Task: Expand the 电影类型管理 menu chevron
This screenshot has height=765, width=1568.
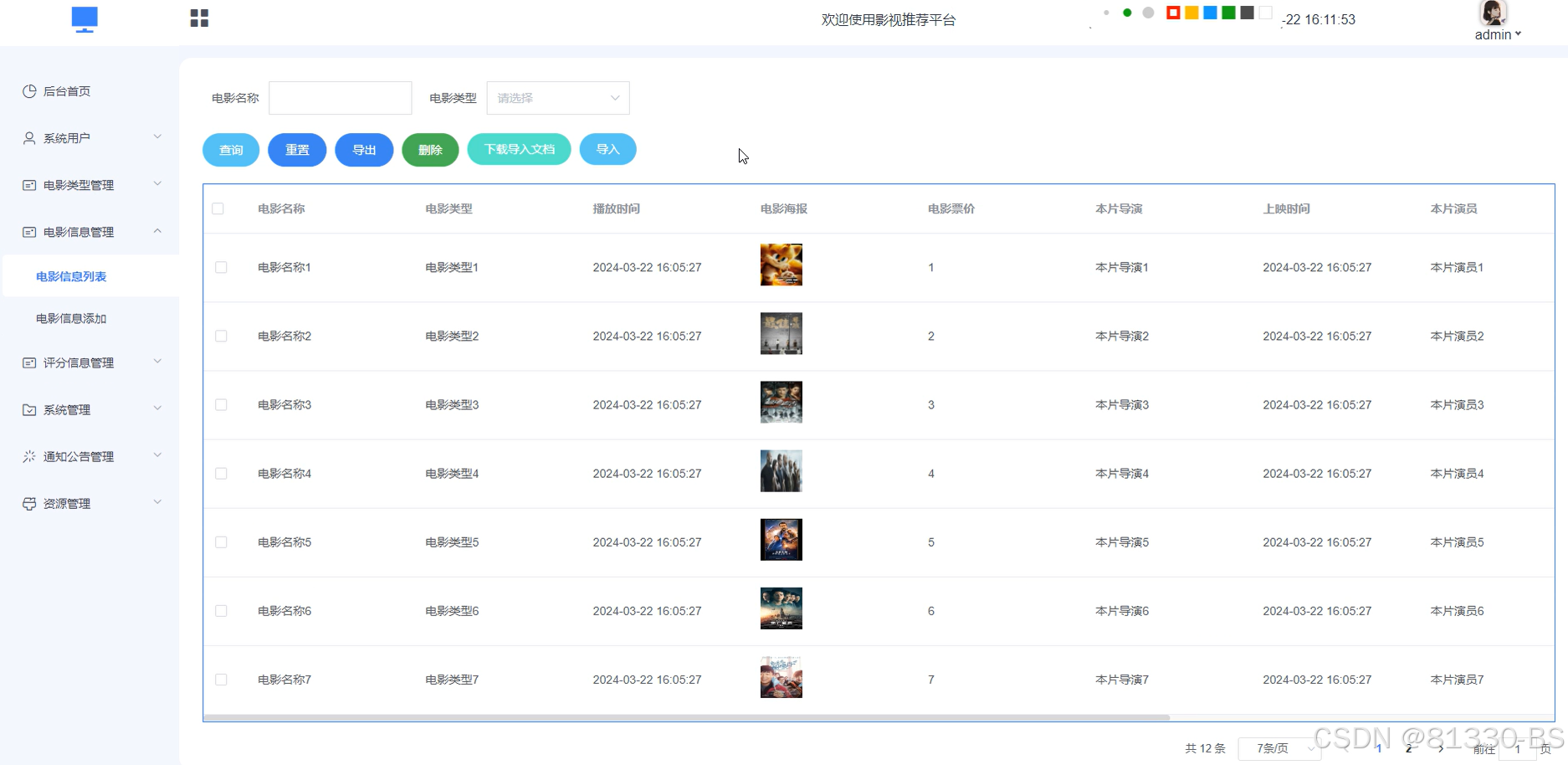Action: (157, 184)
